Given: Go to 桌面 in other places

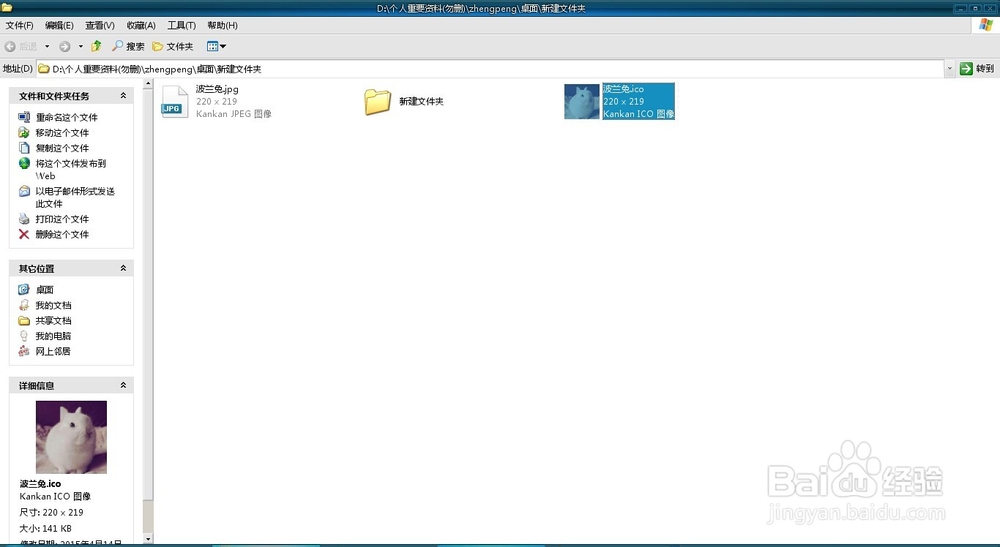Looking at the screenshot, I should 45,289.
